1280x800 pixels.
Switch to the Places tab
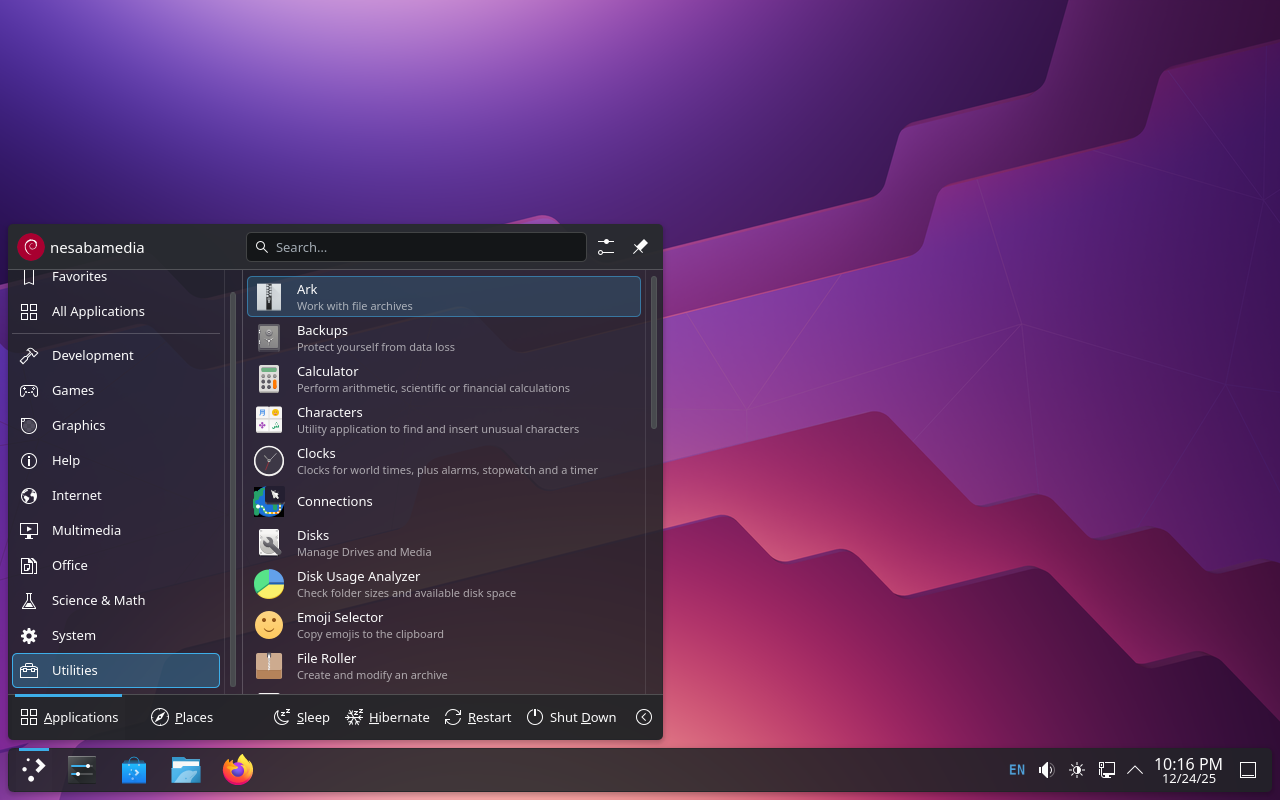pos(182,717)
